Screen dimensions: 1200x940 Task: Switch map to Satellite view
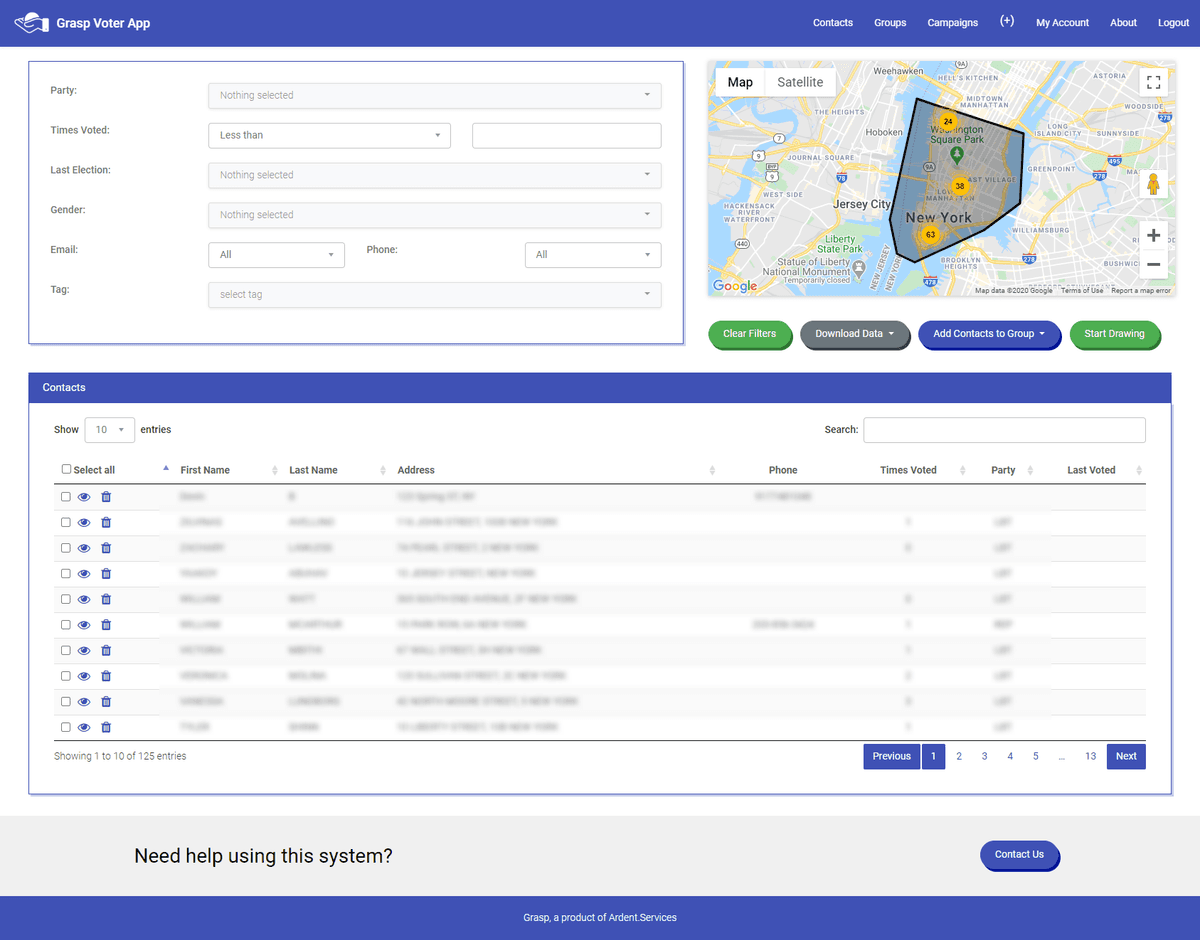click(x=800, y=82)
